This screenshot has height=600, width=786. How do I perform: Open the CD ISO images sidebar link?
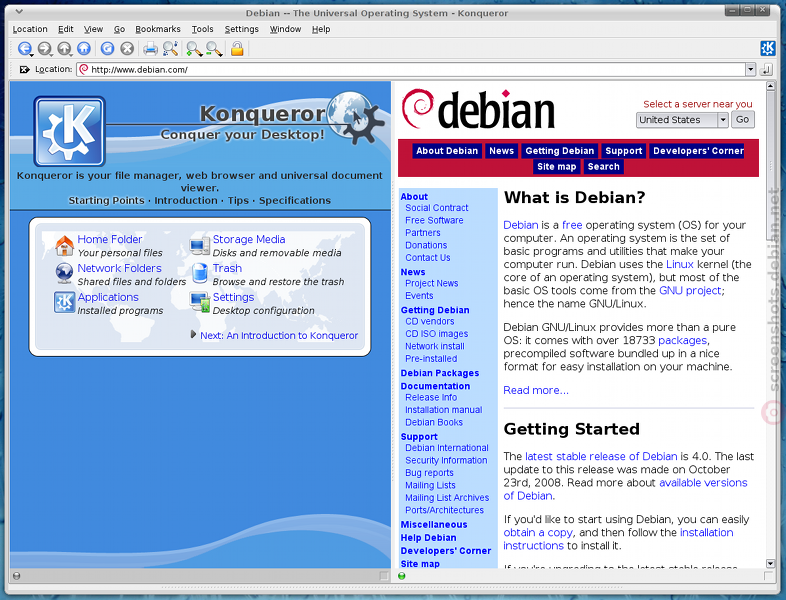[x=437, y=333]
